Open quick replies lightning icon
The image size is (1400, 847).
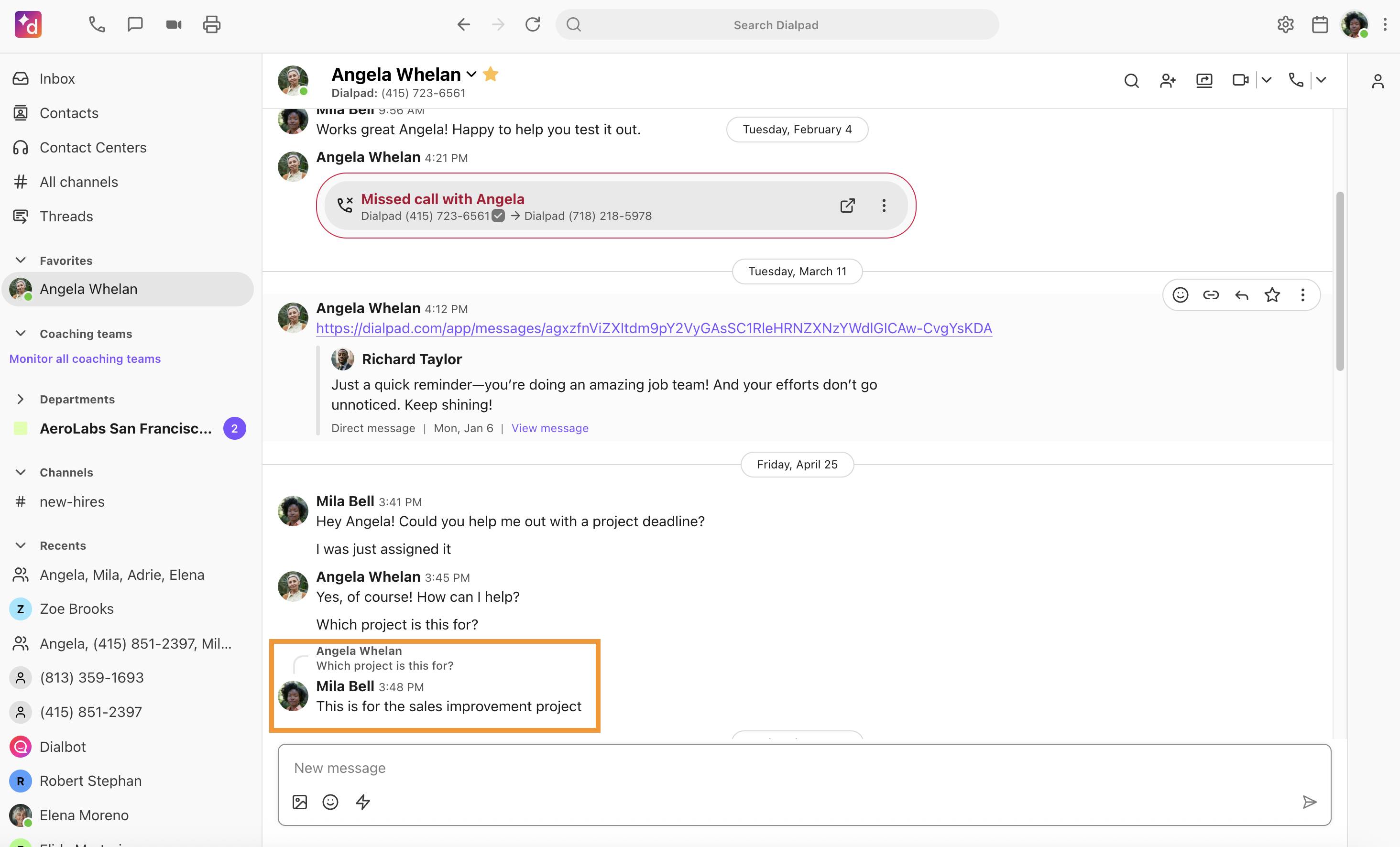pos(362,802)
